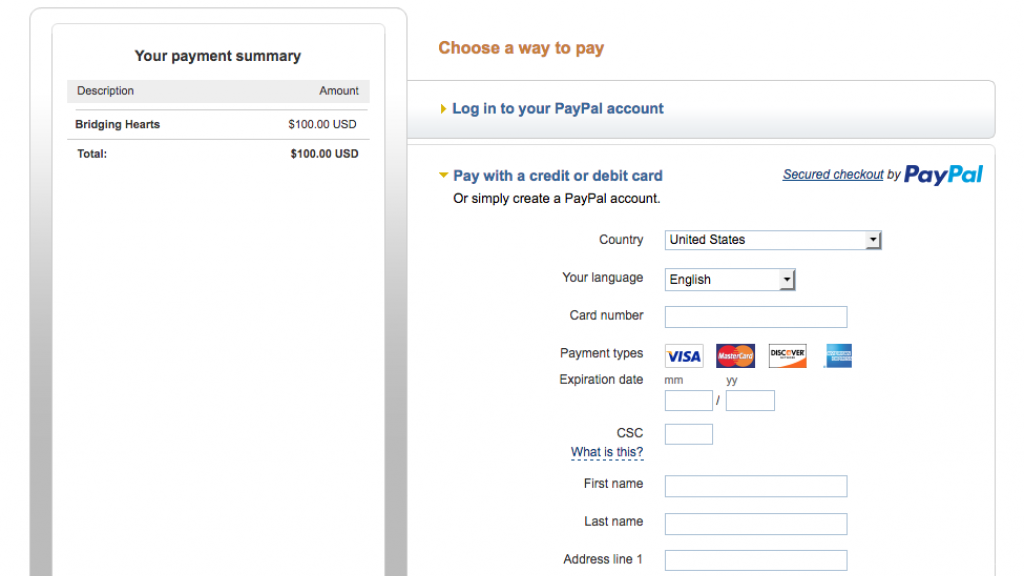Click the Bridging Hearts summary row

(x=218, y=124)
